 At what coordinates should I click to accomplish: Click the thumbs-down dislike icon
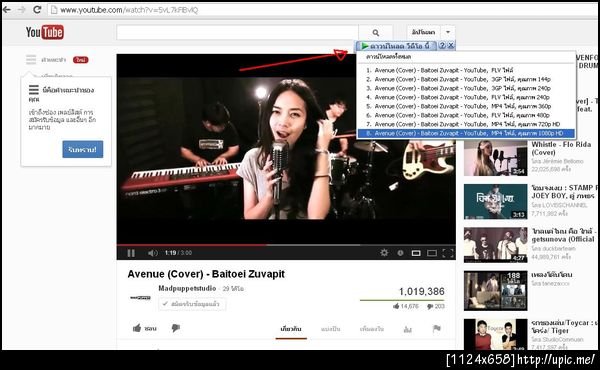176,328
